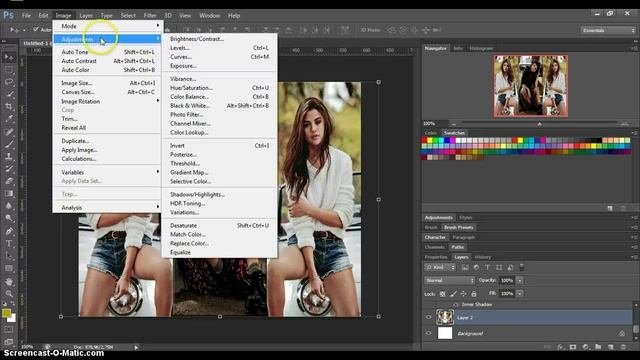This screenshot has width=640, height=360.
Task: Select the Pen tool
Action: [x=9, y=231]
